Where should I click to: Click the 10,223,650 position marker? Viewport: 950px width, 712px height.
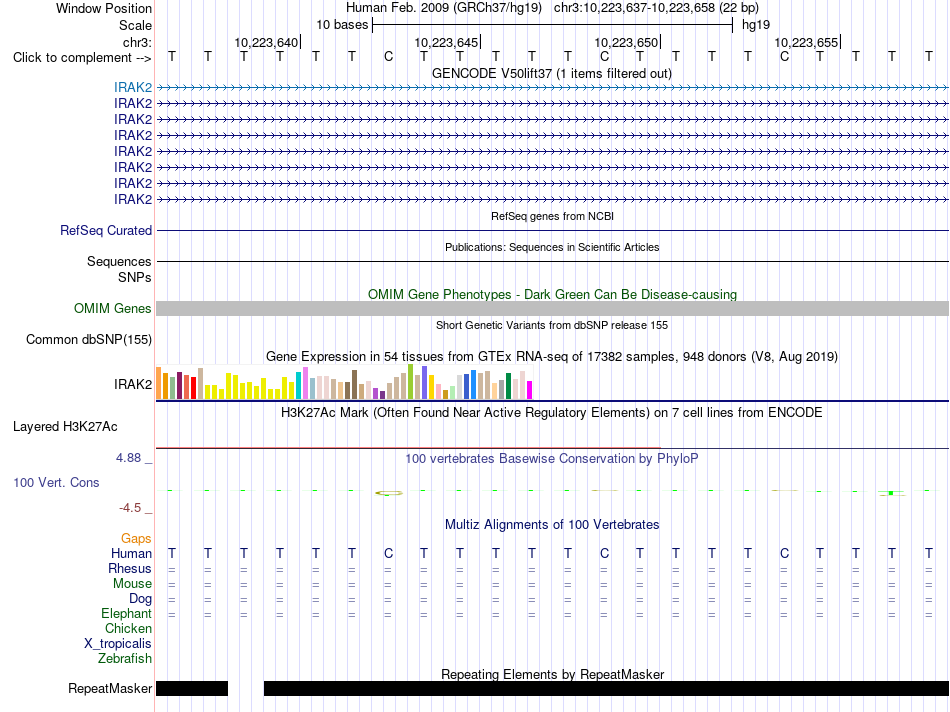point(626,42)
